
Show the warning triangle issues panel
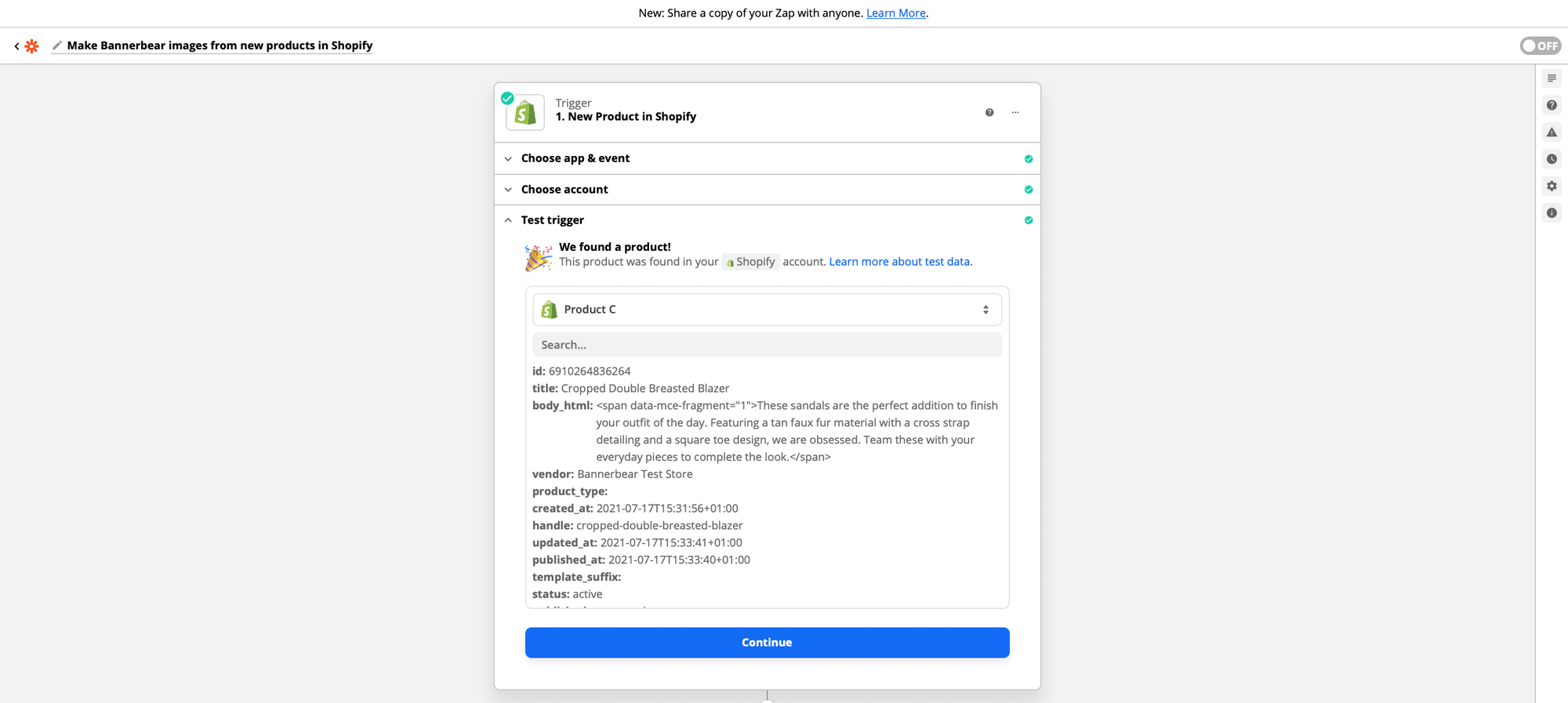tap(1552, 132)
